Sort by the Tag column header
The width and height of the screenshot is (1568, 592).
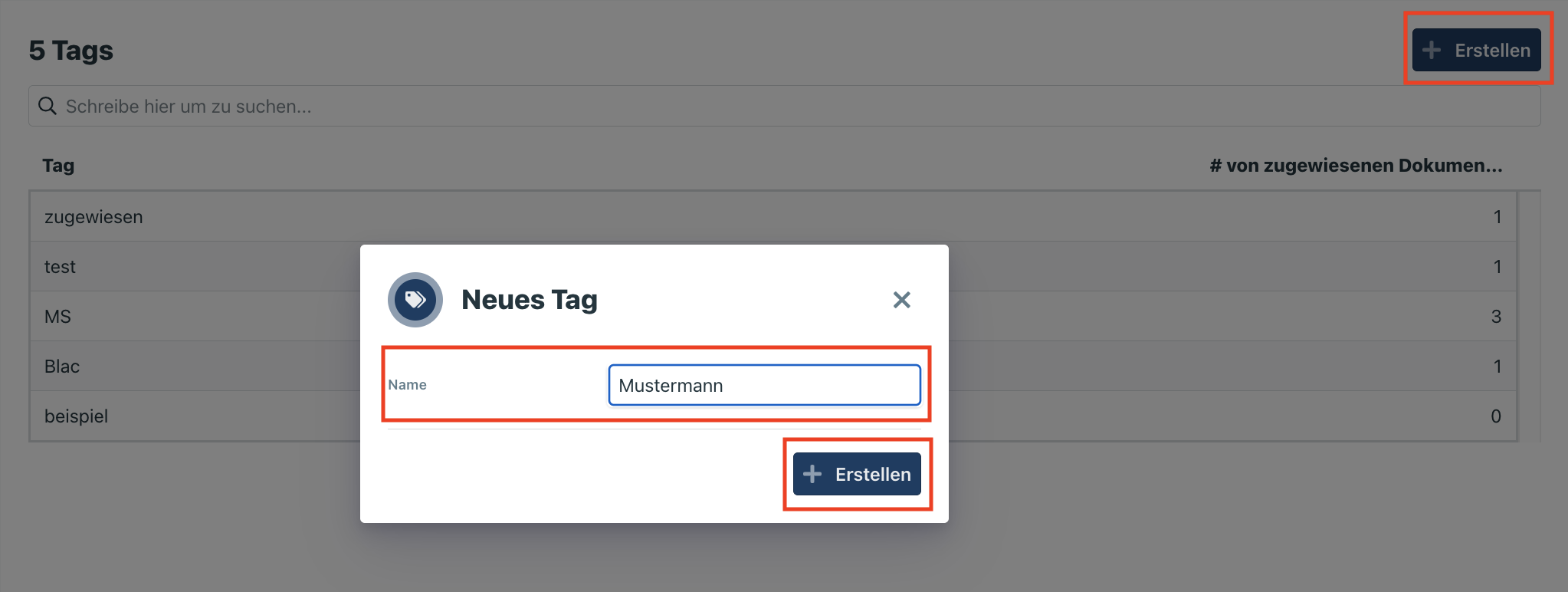tap(58, 166)
